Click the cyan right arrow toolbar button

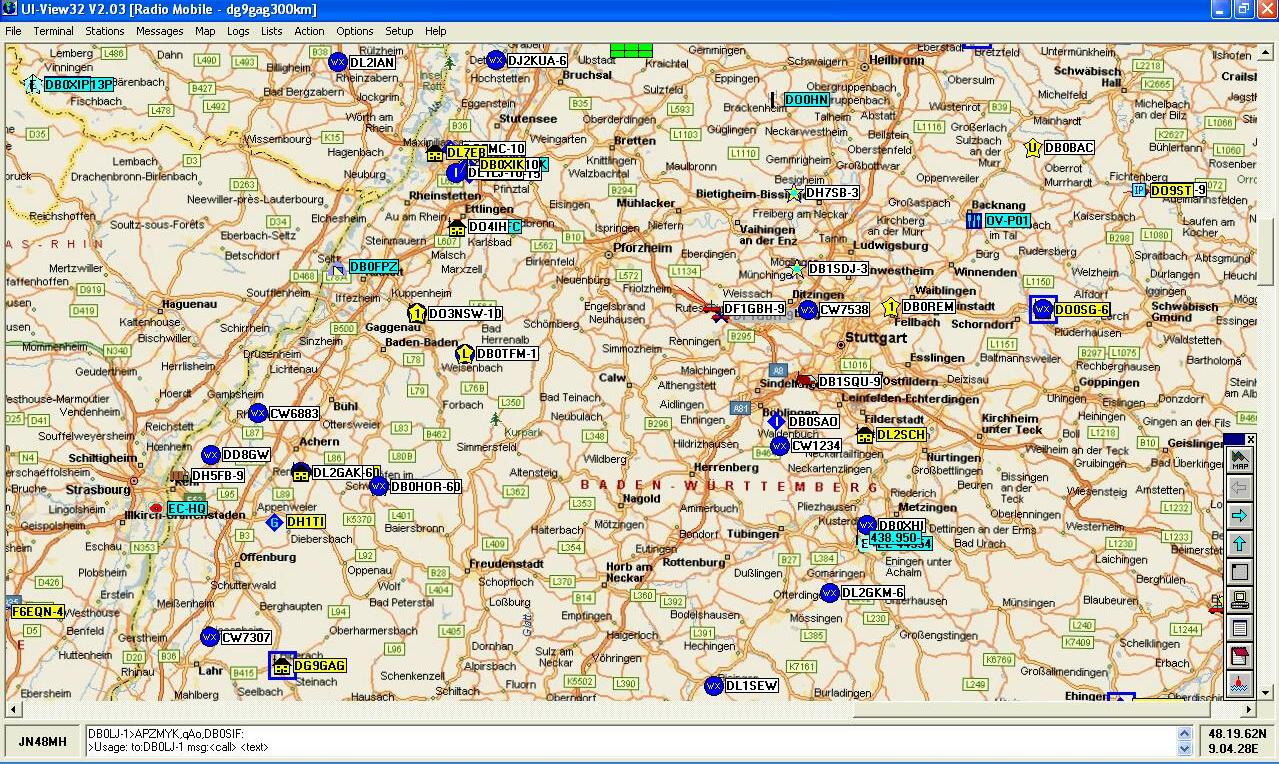[1240, 516]
